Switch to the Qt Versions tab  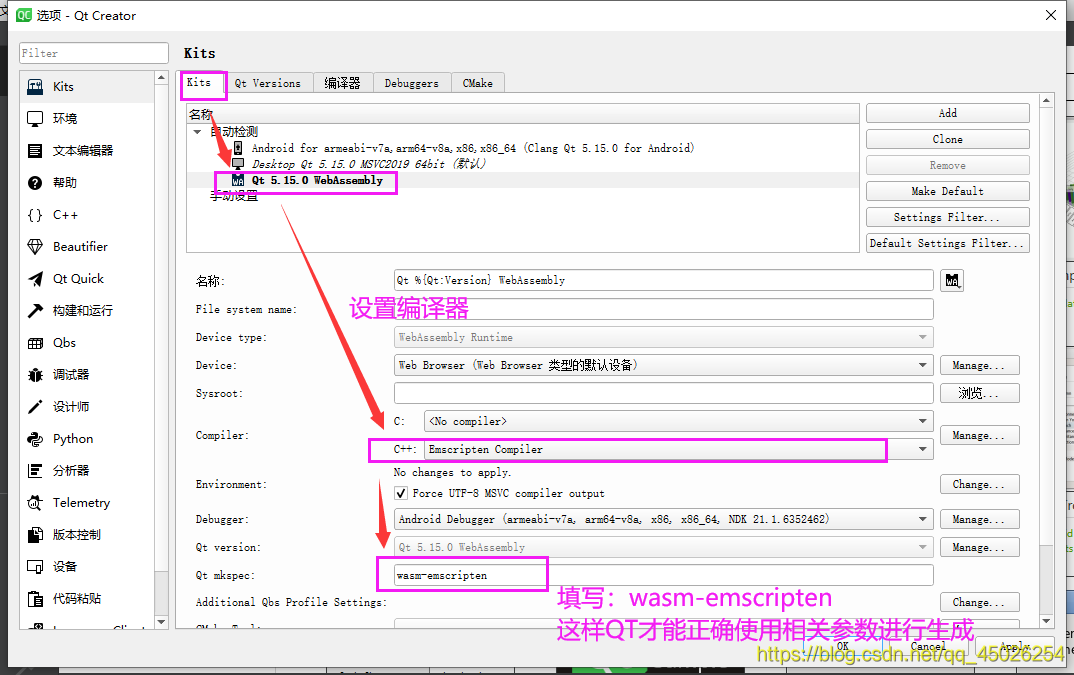[269, 84]
